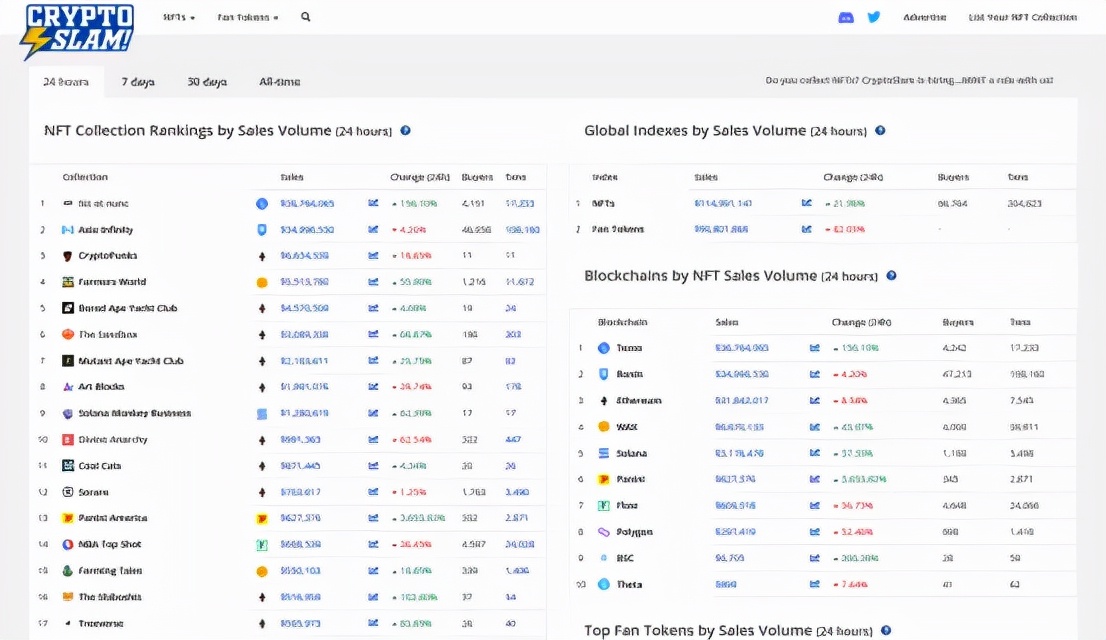
Task: Open sales chart icon for Ethereum blockchain
Action: (814, 401)
